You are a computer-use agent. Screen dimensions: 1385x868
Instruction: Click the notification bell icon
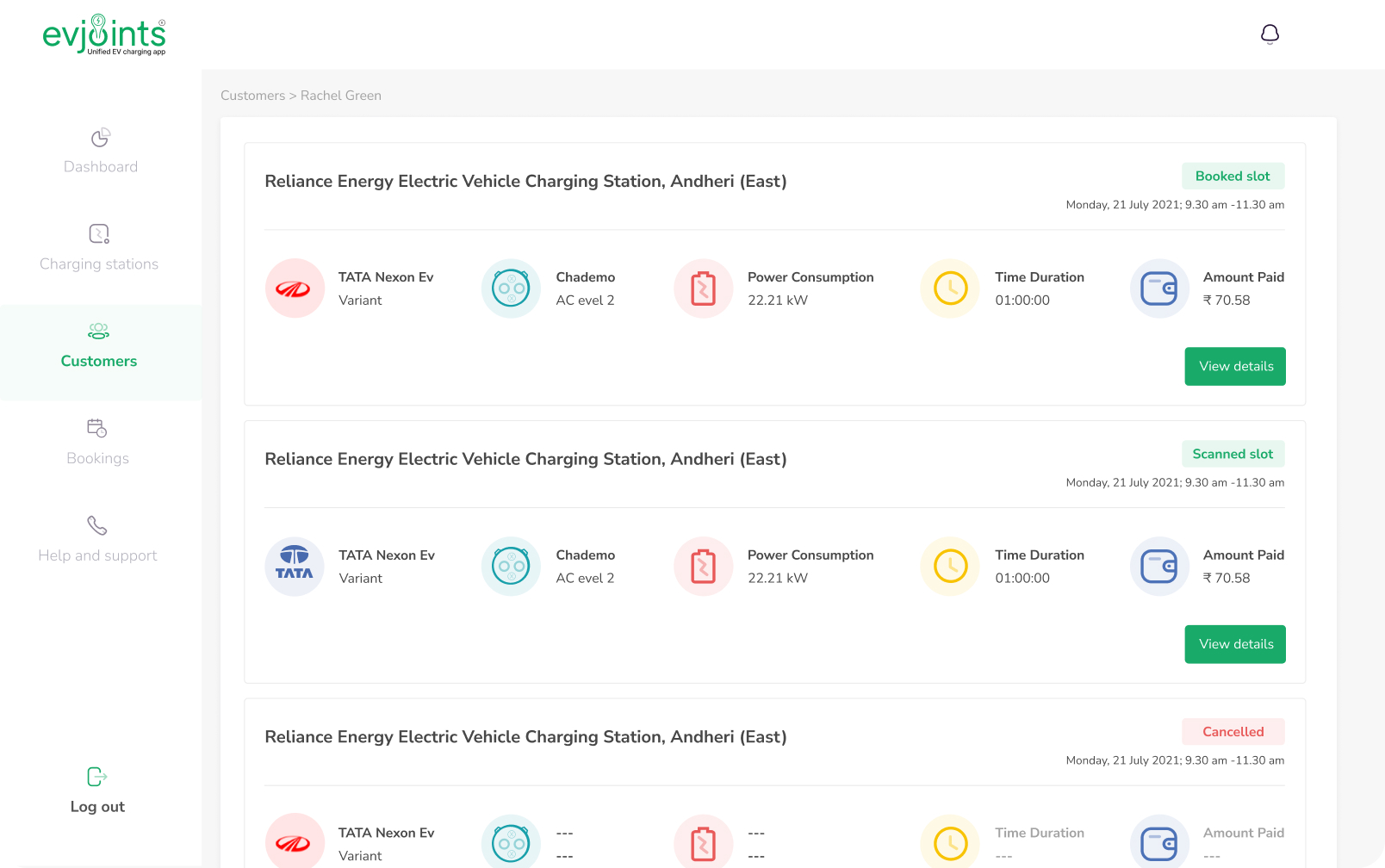click(x=1270, y=34)
